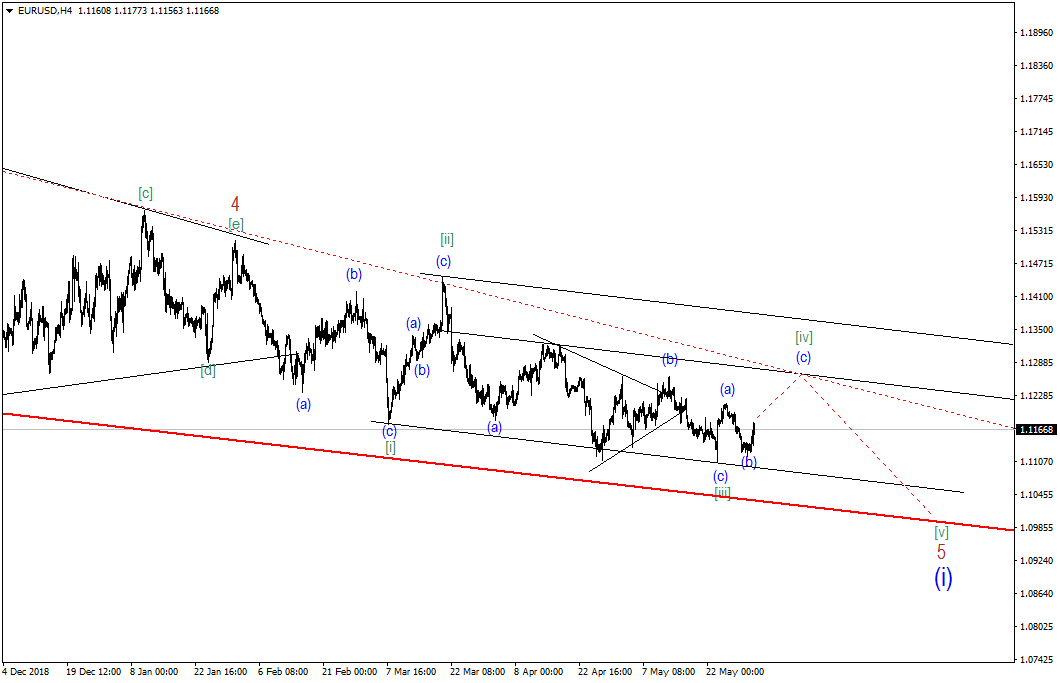
Task: Click the 7 Mar 16:00 time label
Action: pyautogui.click(x=411, y=672)
